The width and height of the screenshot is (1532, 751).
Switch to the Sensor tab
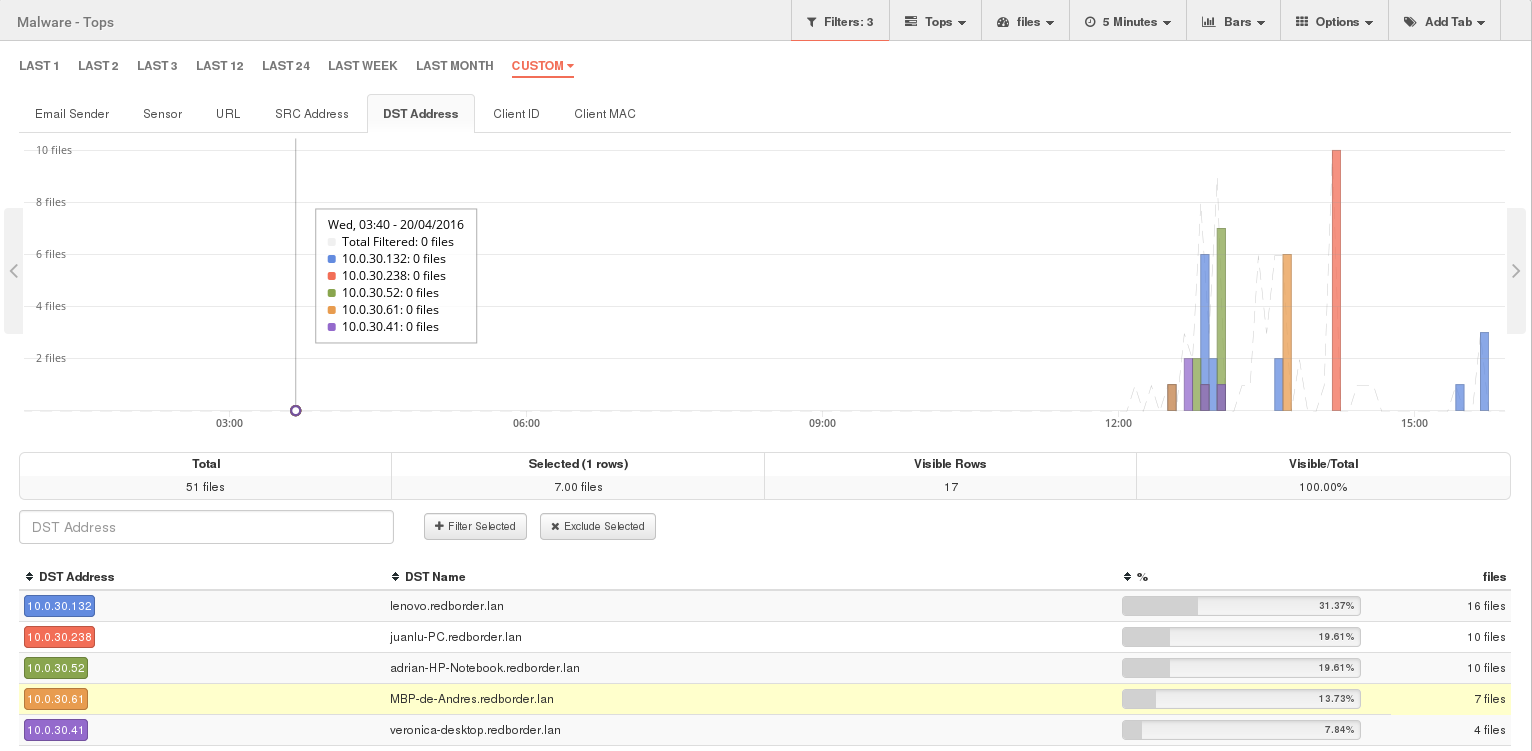(x=162, y=114)
